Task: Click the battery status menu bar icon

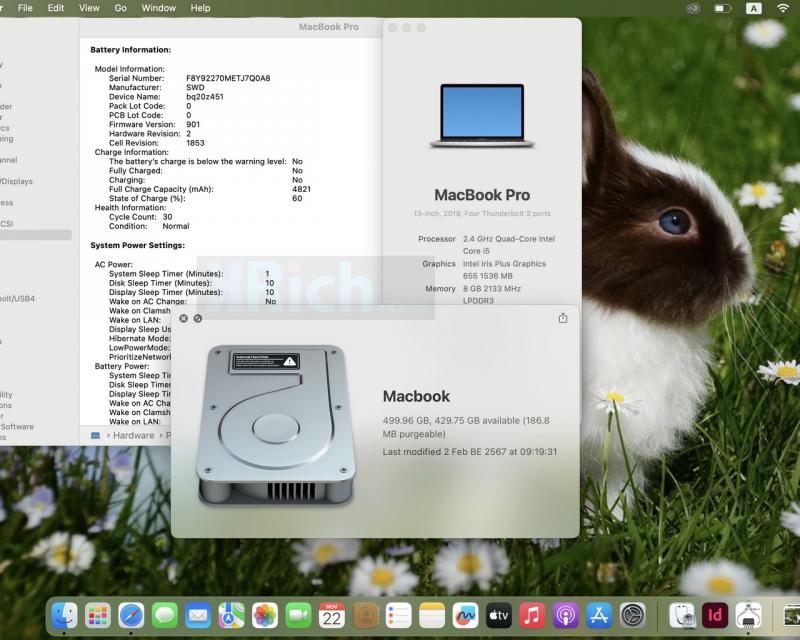Action: (x=722, y=8)
